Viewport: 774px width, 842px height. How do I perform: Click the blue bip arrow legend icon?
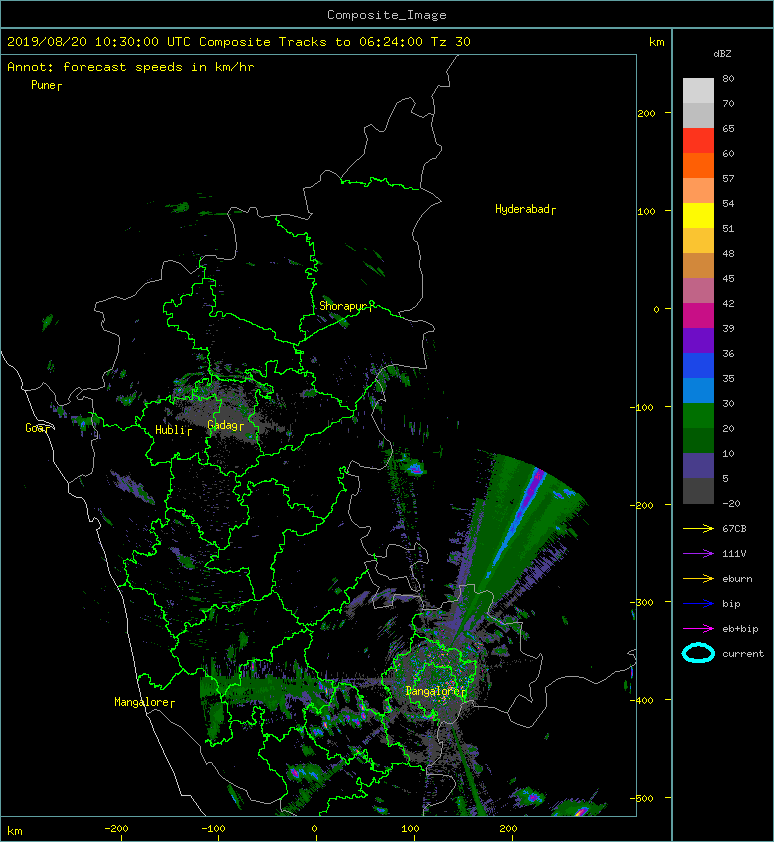698,604
